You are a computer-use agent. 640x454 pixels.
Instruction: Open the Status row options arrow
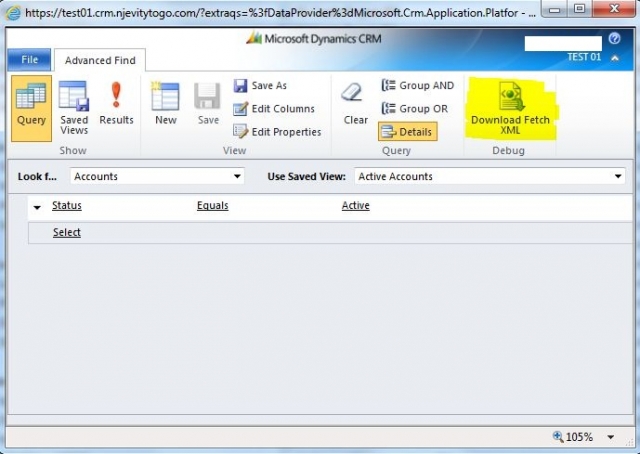[x=37, y=207]
